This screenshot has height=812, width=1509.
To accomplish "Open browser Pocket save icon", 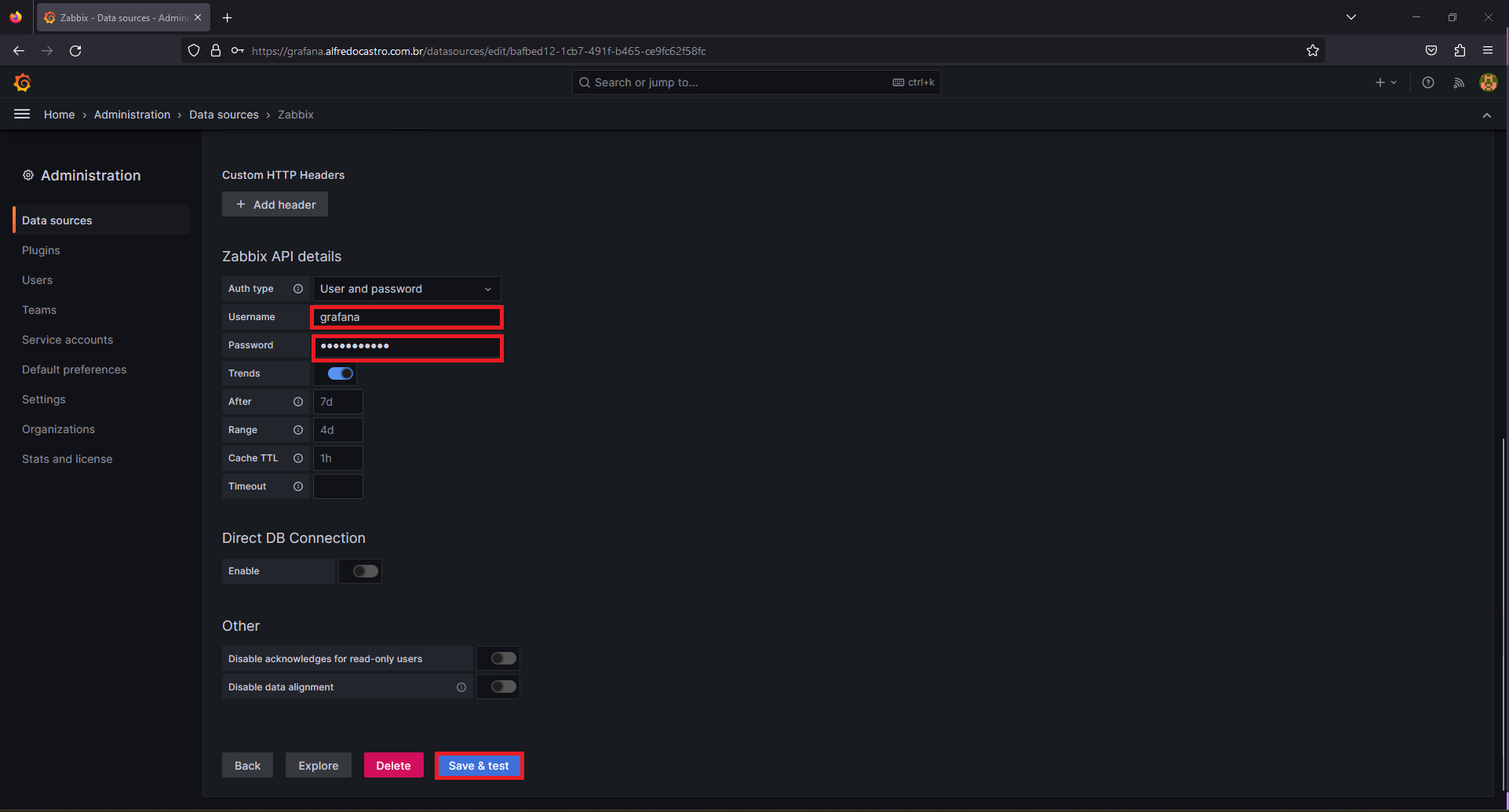I will (1431, 51).
